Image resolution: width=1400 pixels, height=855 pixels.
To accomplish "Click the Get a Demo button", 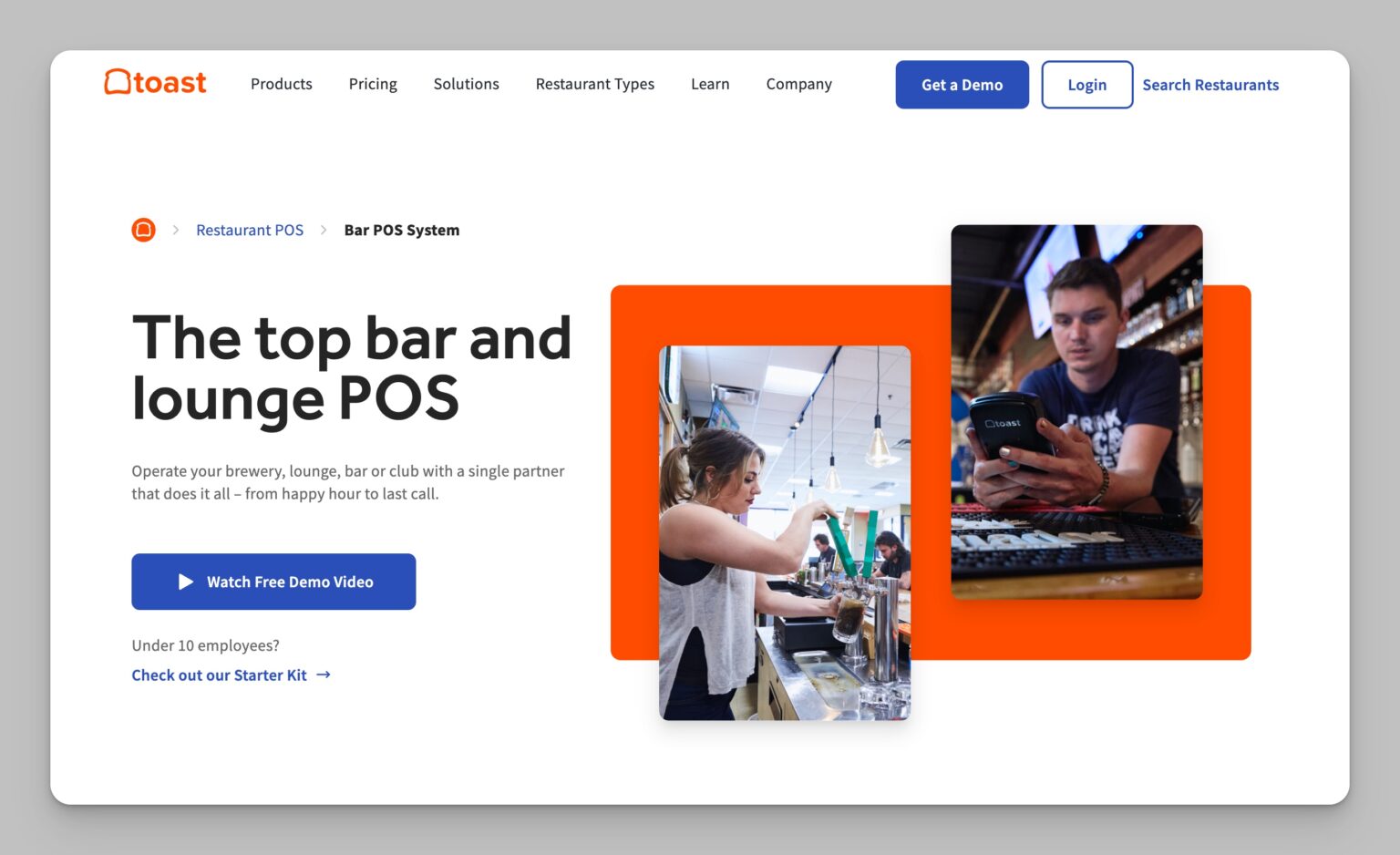I will point(962,85).
